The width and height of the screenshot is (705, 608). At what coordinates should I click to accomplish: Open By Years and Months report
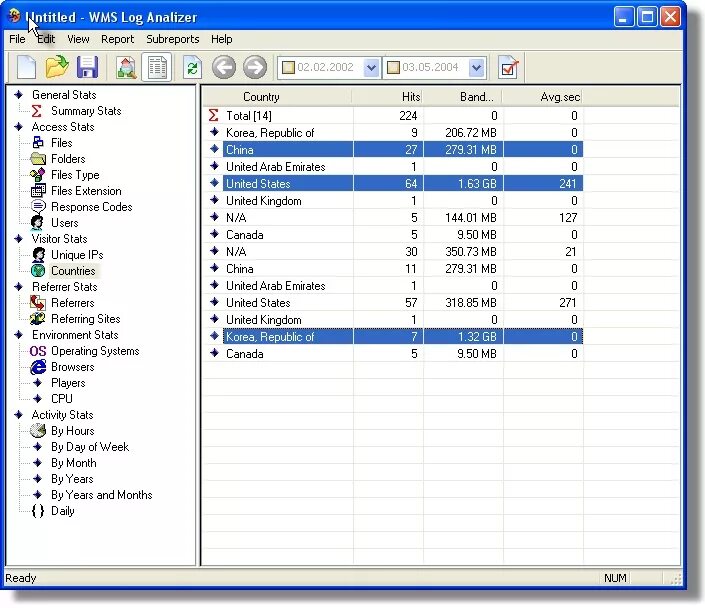(102, 495)
